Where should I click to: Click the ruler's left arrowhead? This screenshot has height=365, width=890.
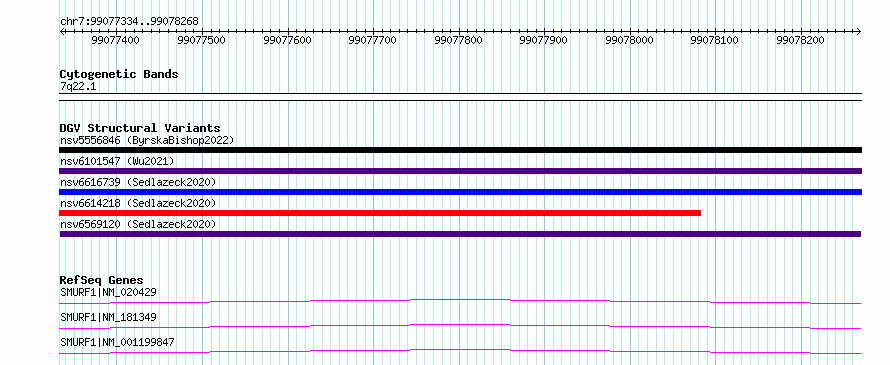click(x=62, y=31)
